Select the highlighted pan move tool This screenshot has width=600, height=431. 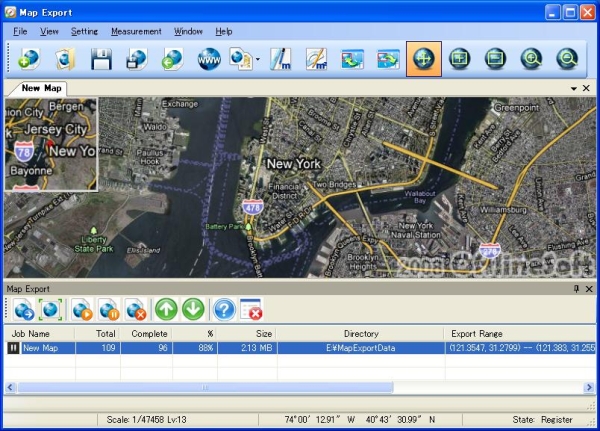point(424,59)
